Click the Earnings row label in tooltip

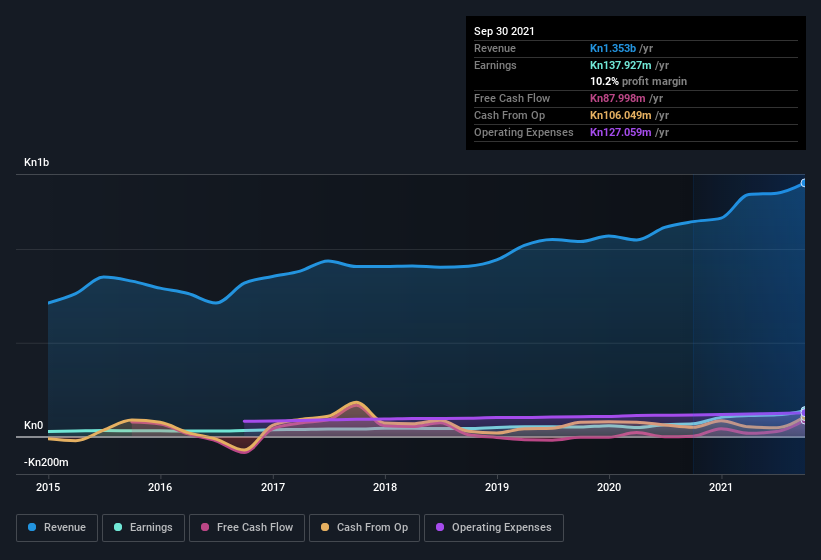(495, 65)
